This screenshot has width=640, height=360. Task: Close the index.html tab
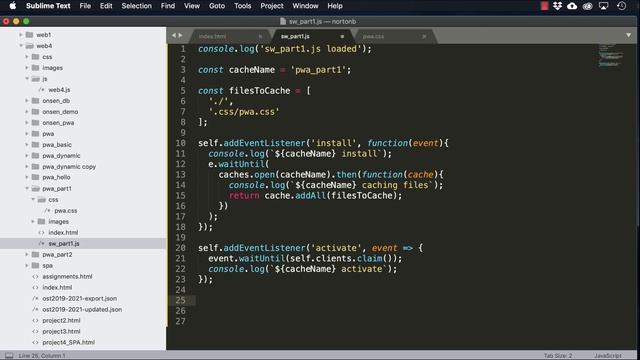point(260,36)
